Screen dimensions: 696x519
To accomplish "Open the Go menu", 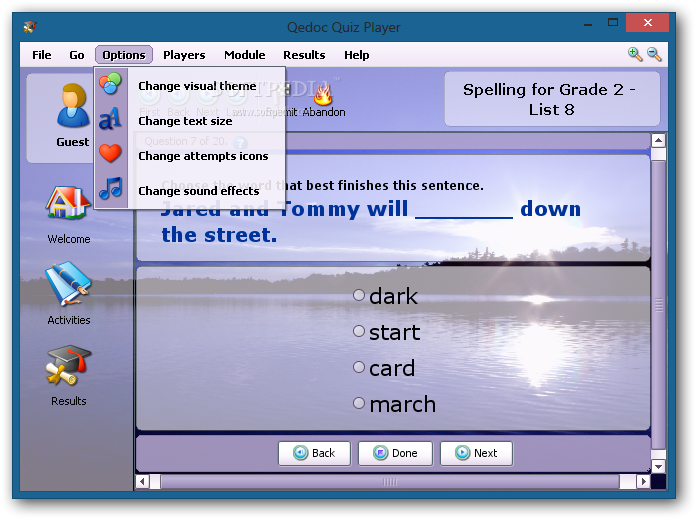I will [x=77, y=55].
